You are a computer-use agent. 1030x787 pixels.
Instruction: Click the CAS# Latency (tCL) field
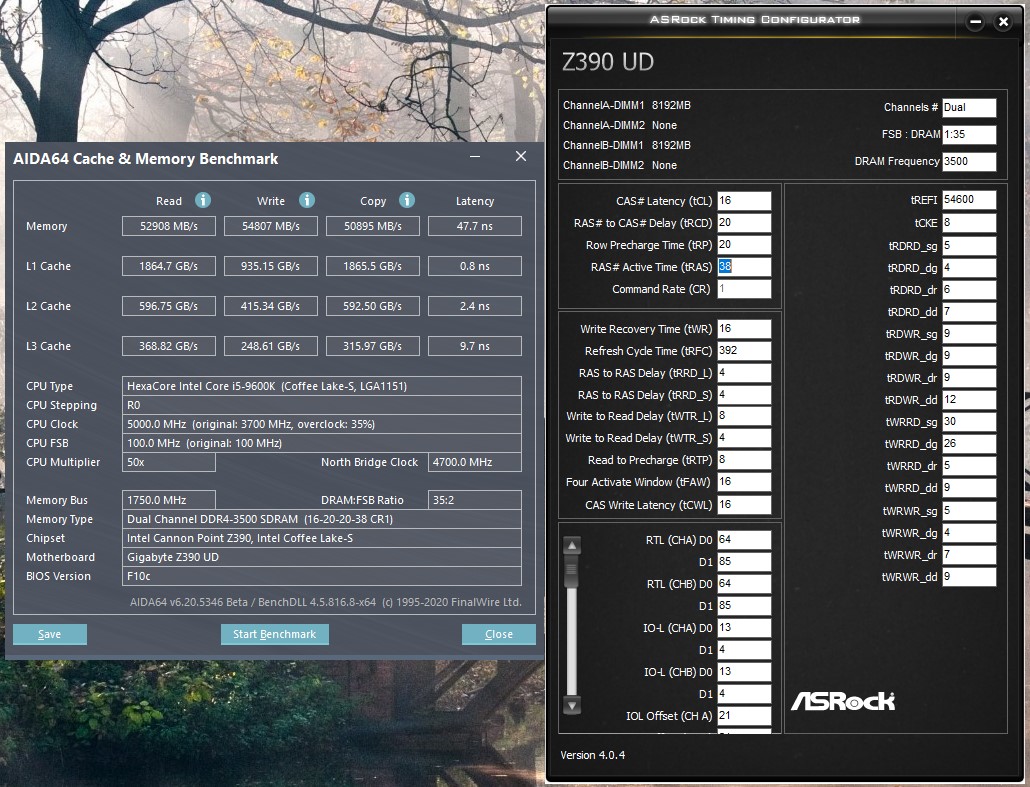[744, 200]
